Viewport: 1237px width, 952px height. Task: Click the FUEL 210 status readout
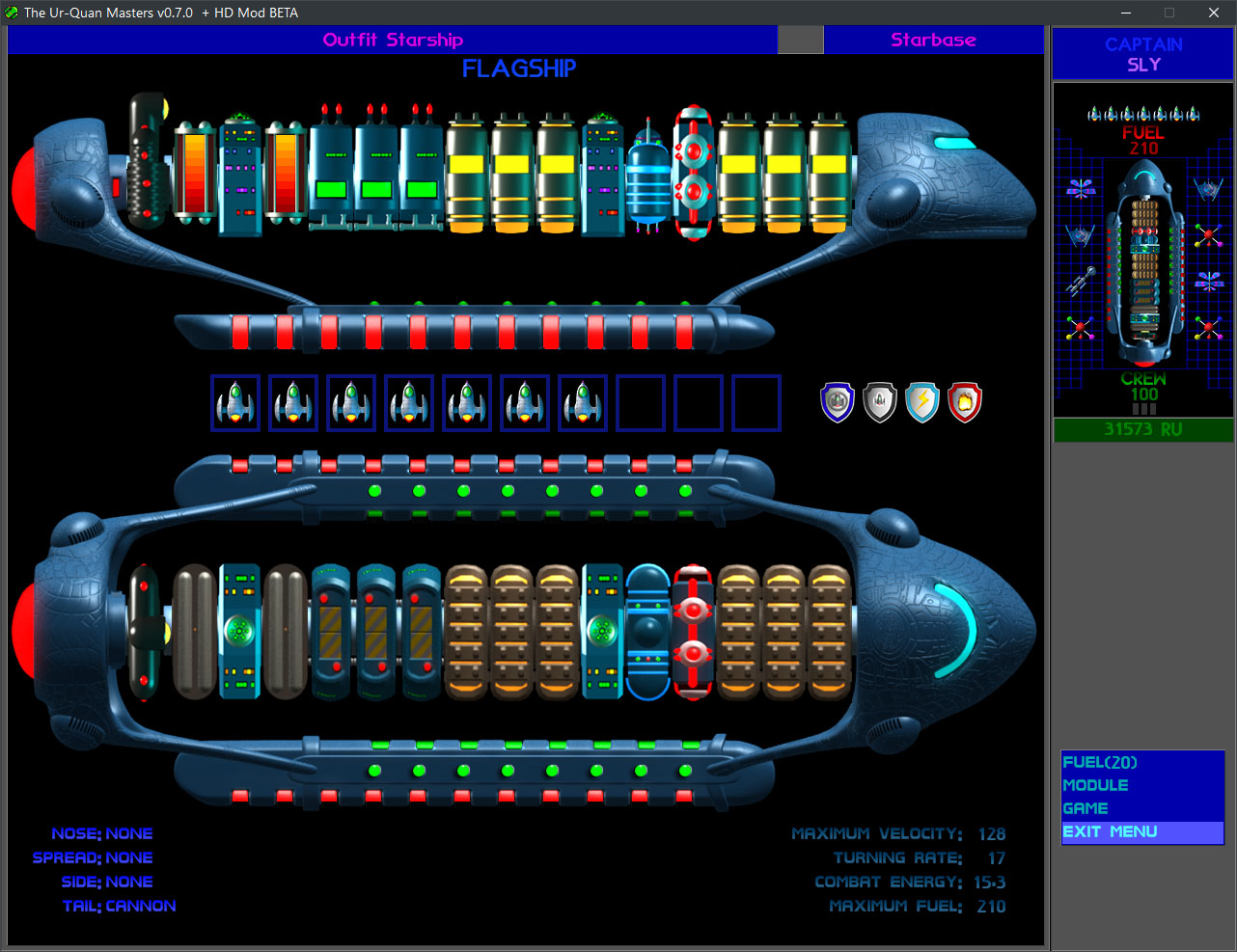(1143, 140)
